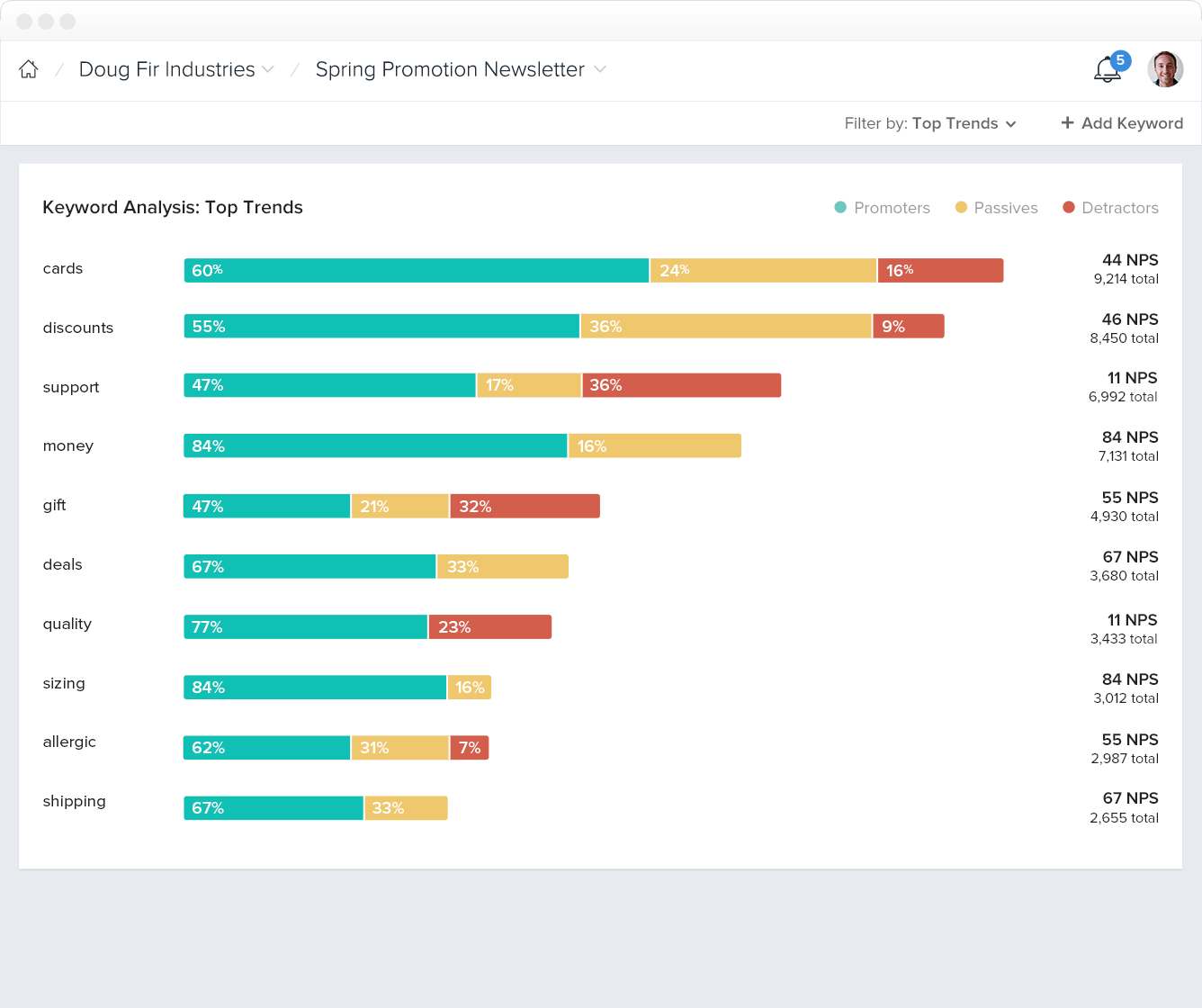Click the 36% detractors bar for support

(682, 385)
